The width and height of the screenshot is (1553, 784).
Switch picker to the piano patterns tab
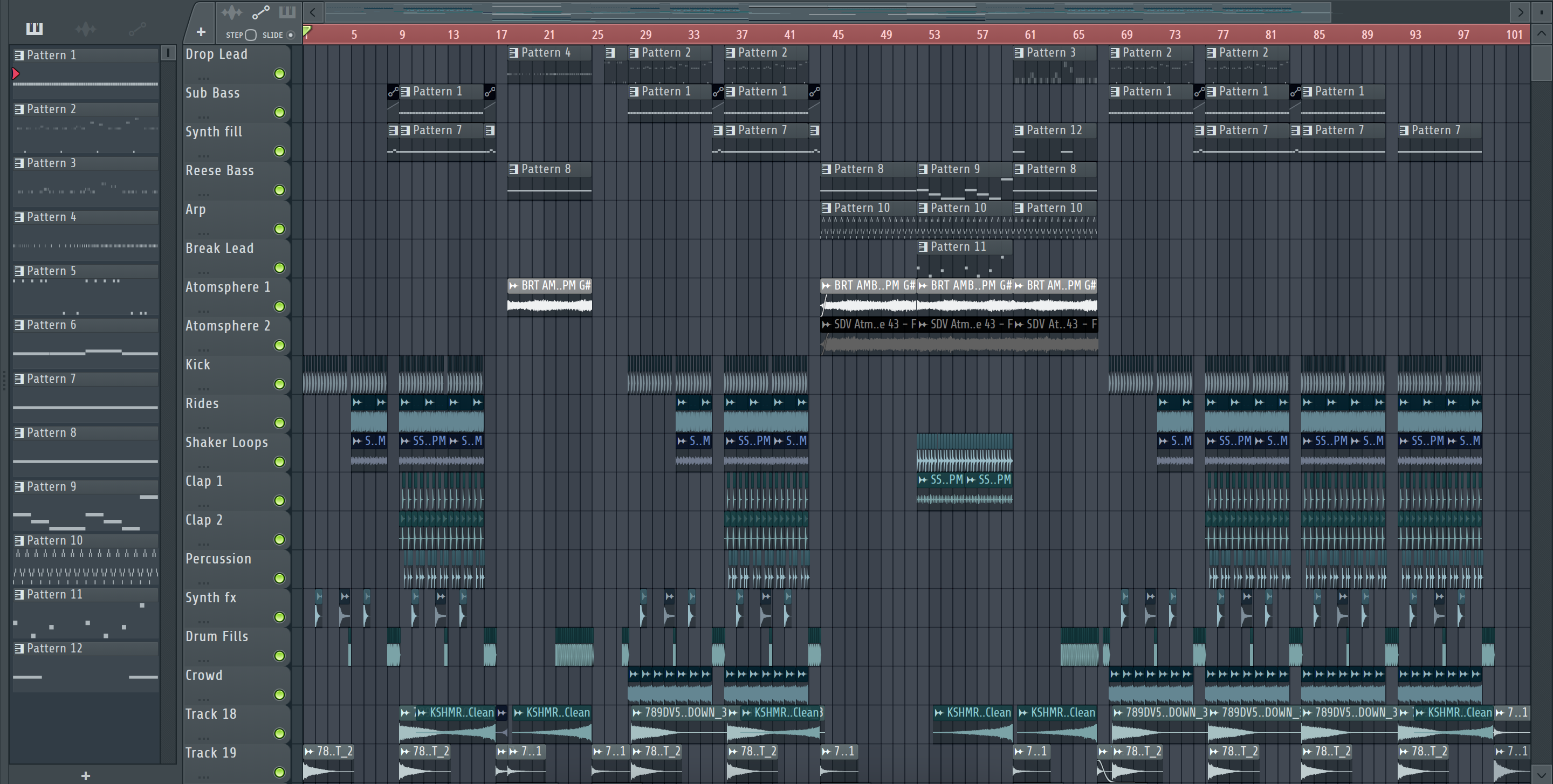click(x=35, y=29)
